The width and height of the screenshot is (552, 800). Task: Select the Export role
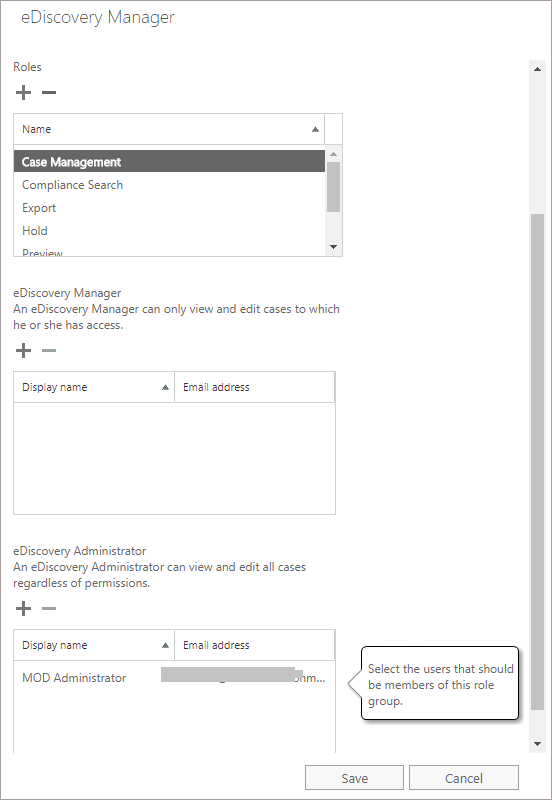[169, 208]
